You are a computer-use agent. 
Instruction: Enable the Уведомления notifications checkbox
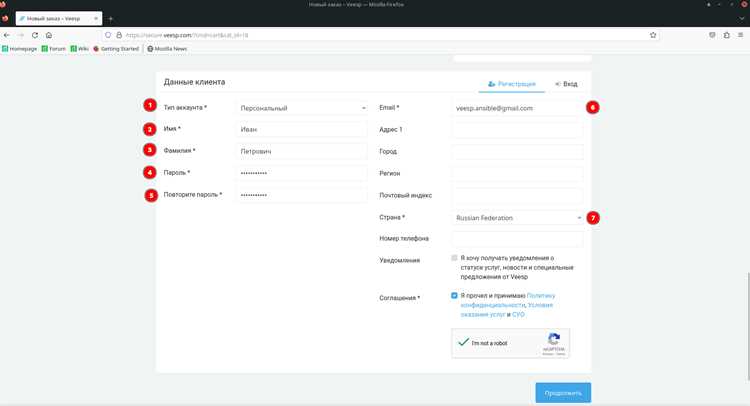pyautogui.click(x=454, y=258)
